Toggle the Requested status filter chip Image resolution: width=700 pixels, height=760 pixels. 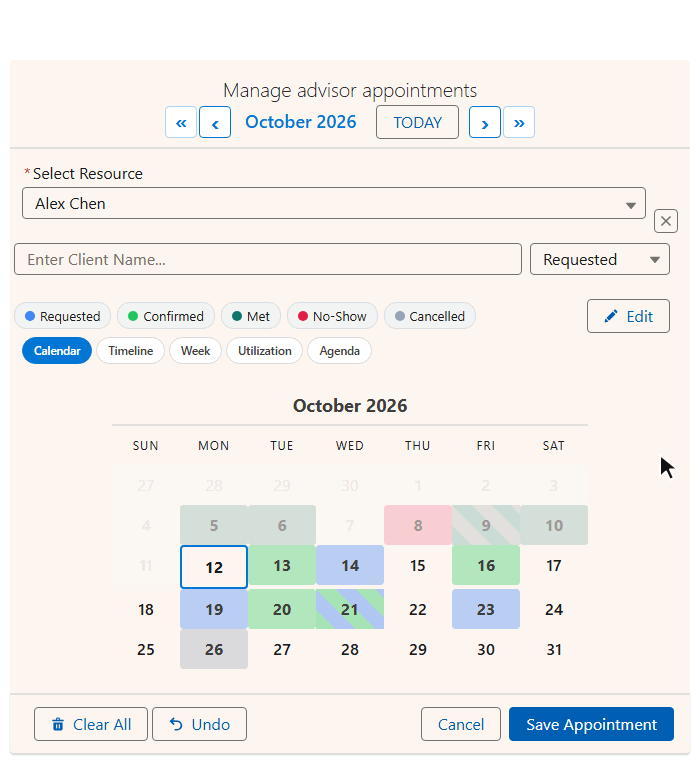tap(63, 316)
